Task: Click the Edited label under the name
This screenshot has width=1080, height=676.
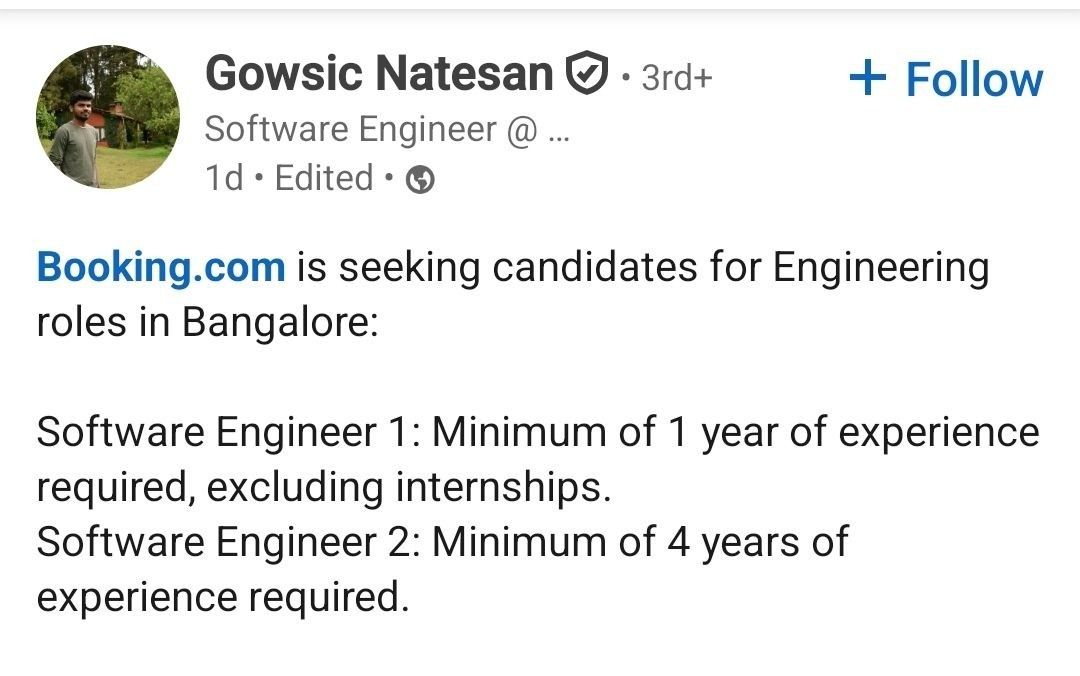Action: [x=323, y=179]
